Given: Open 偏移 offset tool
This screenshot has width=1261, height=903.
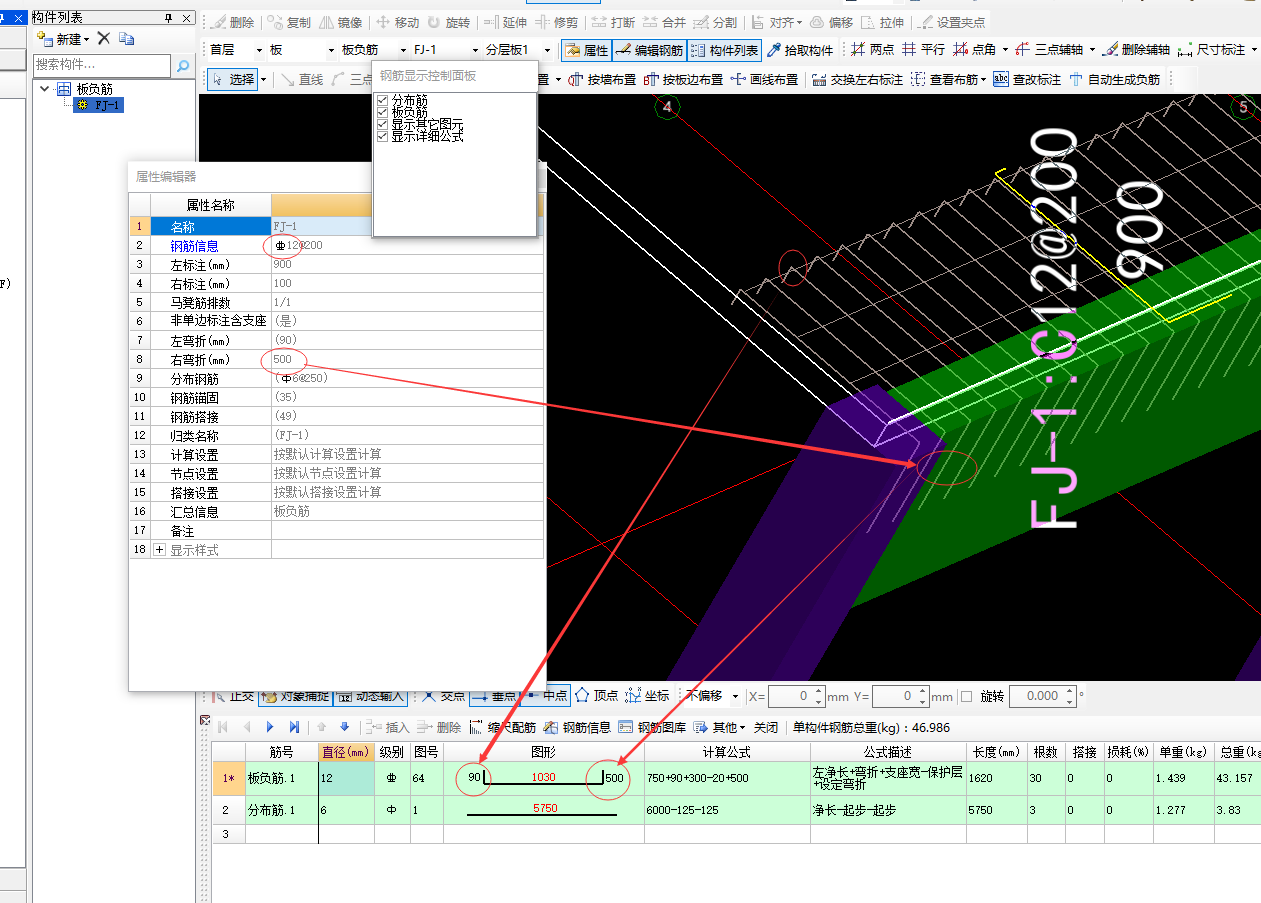Looking at the screenshot, I should [x=831, y=22].
